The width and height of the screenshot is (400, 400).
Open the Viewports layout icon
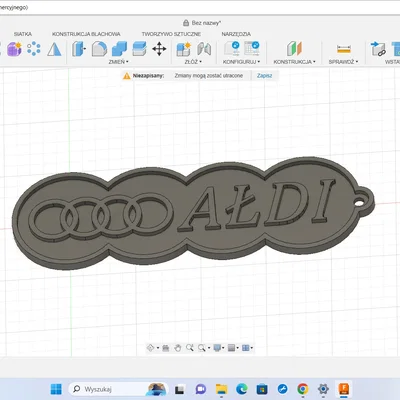point(246,348)
